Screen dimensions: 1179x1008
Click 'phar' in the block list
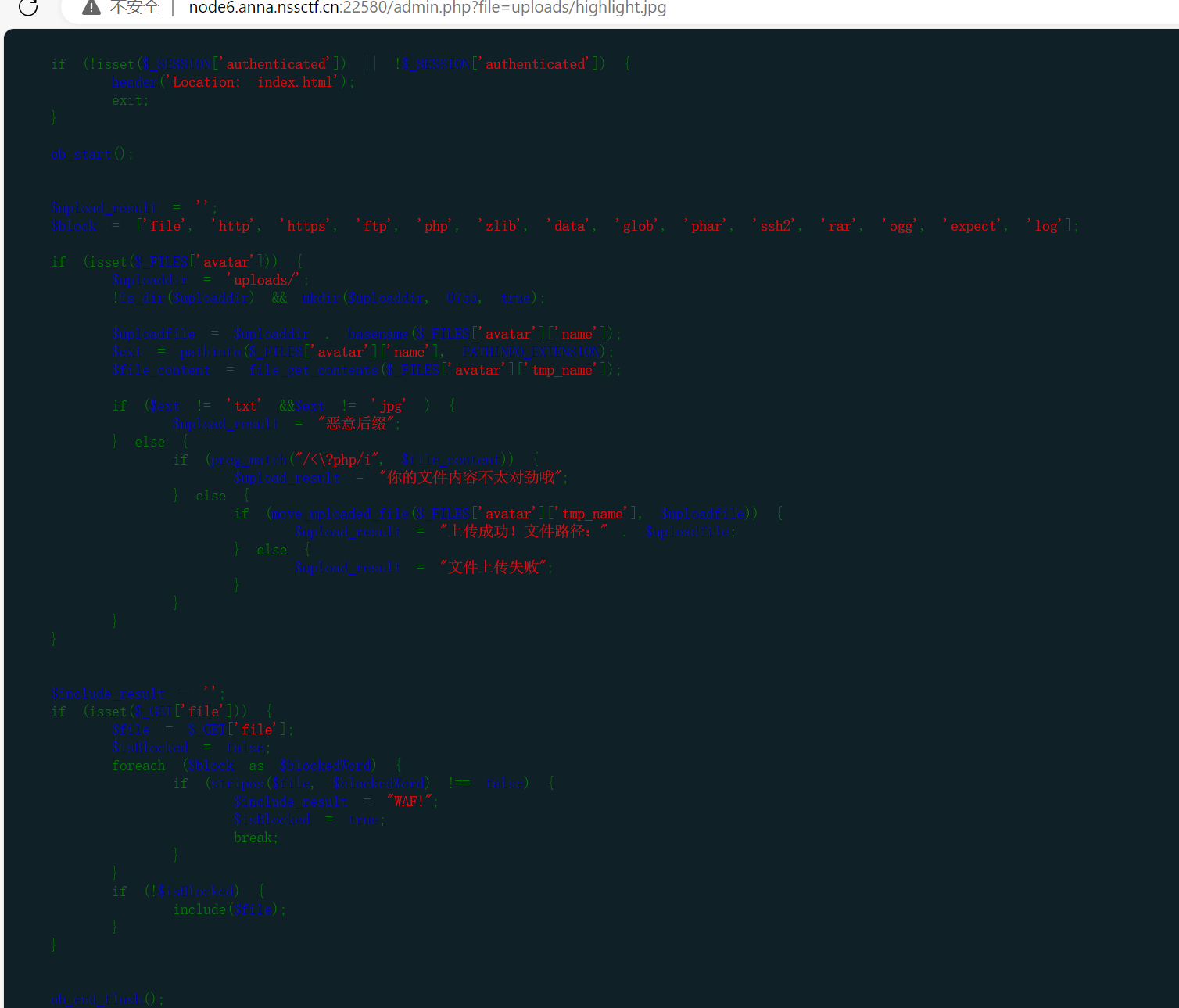tap(705, 226)
